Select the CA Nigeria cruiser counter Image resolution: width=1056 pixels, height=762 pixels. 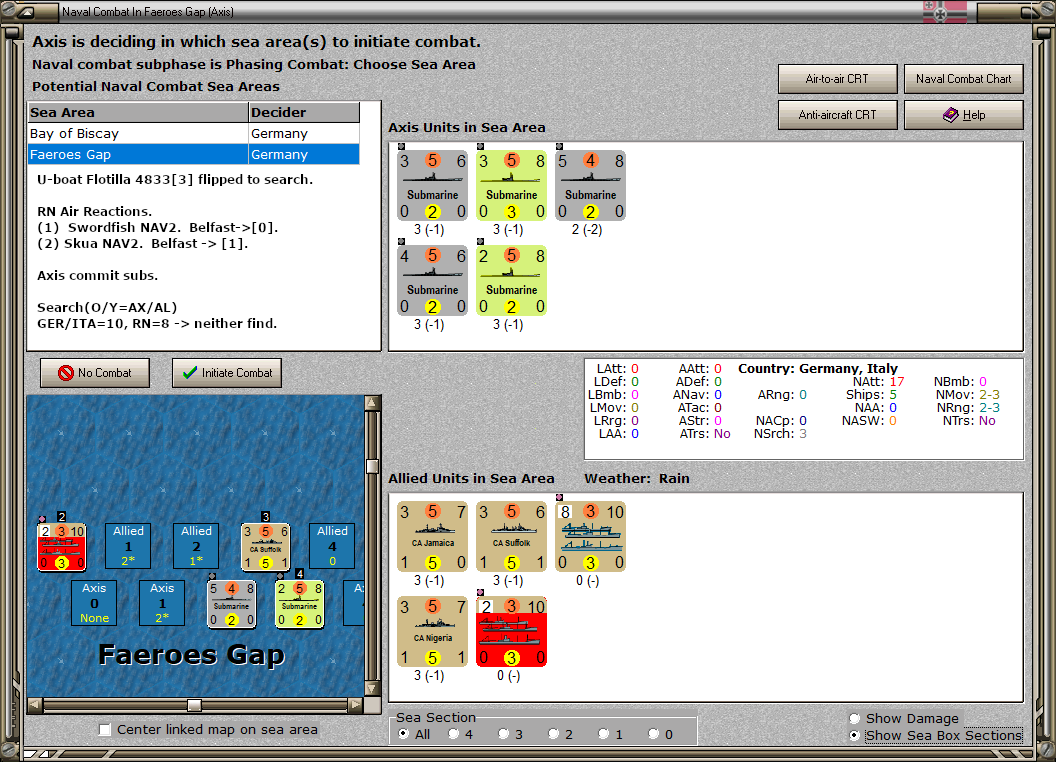click(432, 632)
